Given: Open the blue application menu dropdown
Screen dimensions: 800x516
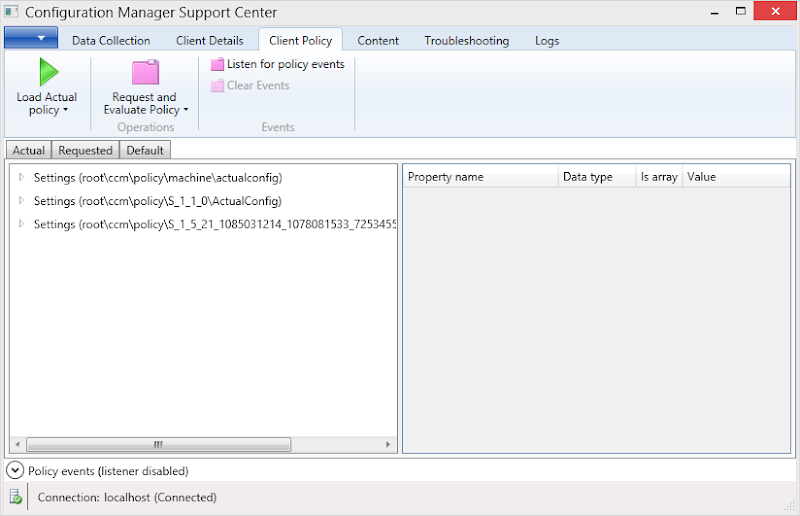Looking at the screenshot, I should point(31,38).
